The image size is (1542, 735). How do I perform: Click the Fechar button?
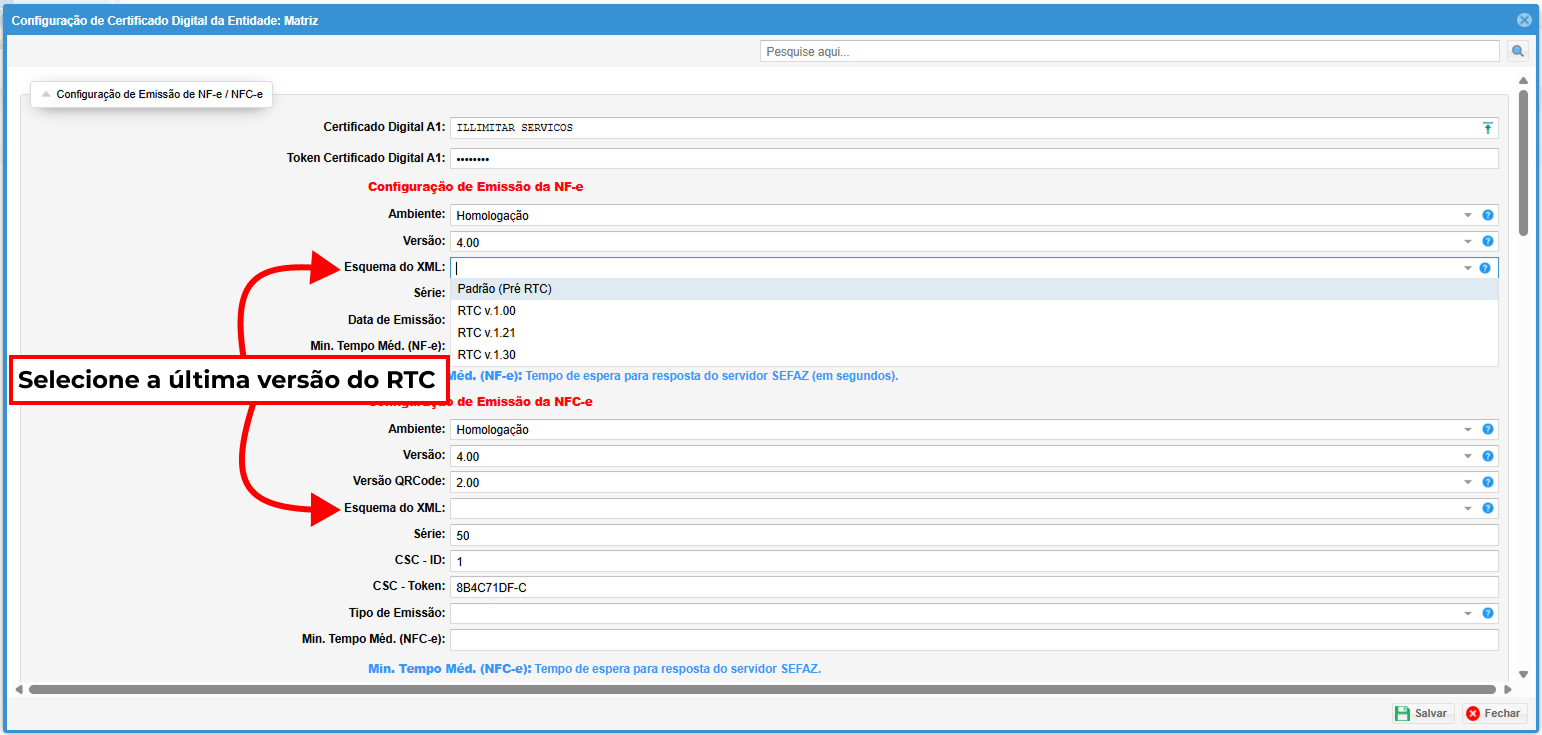1495,713
